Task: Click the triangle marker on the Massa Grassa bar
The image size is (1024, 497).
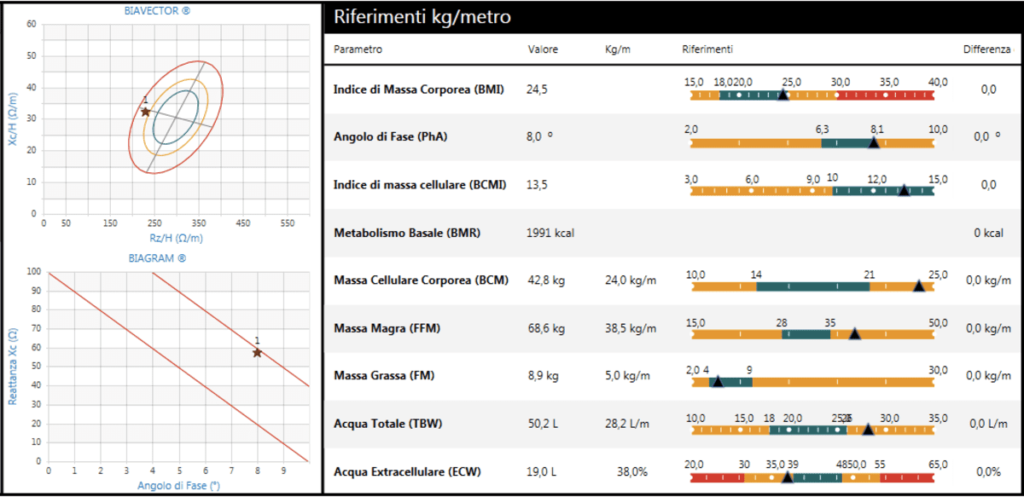Action: [x=716, y=381]
